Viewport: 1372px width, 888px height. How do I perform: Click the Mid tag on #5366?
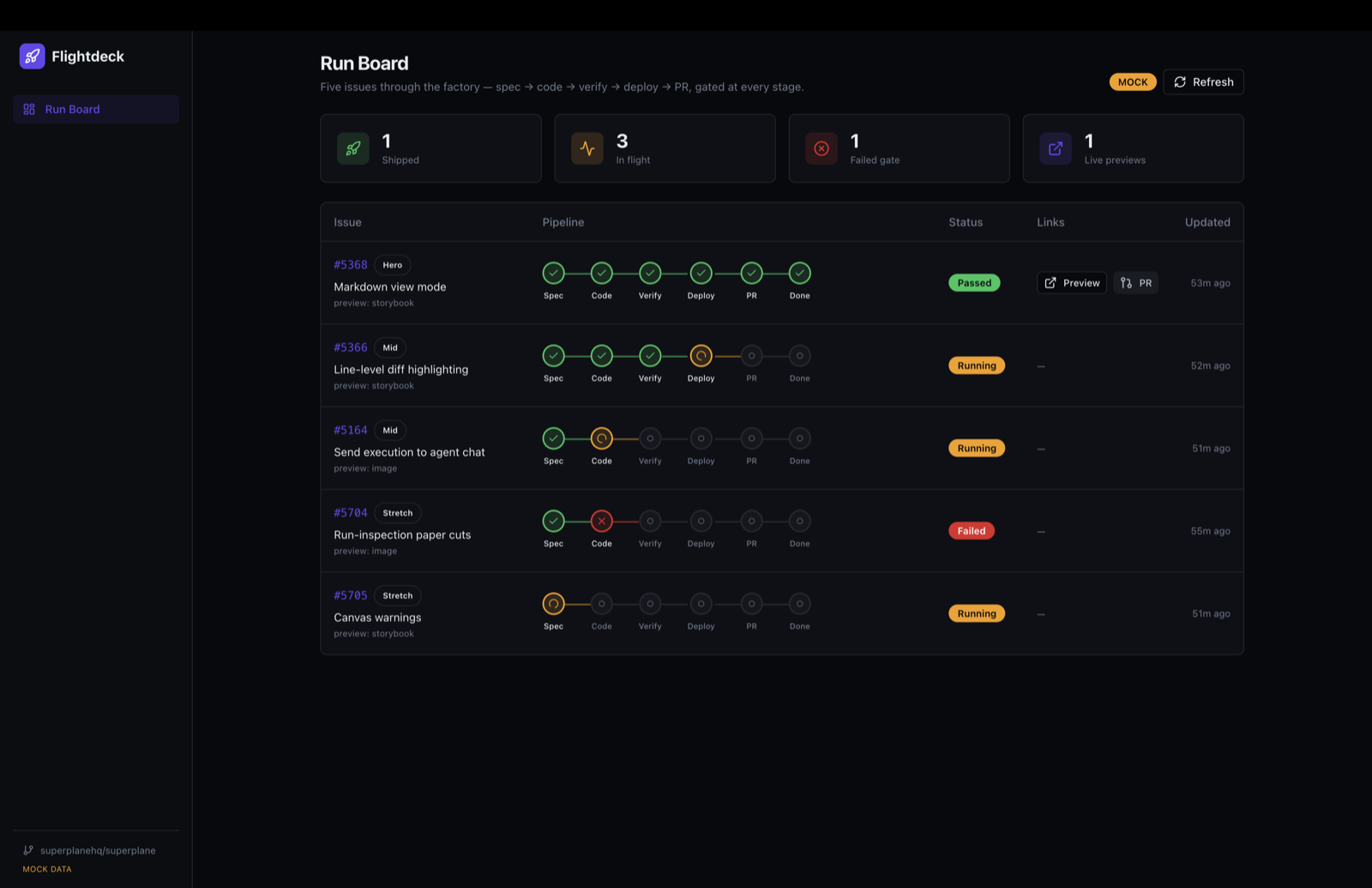tap(390, 347)
